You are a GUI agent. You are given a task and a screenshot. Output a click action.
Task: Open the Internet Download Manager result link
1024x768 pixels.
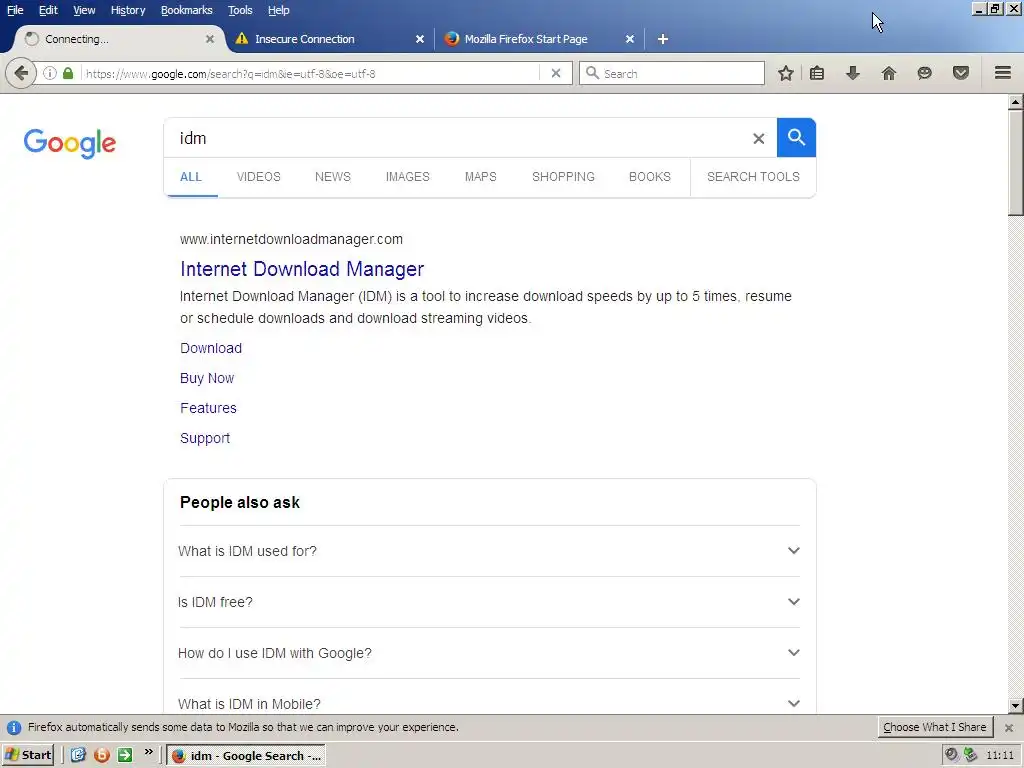[302, 269]
